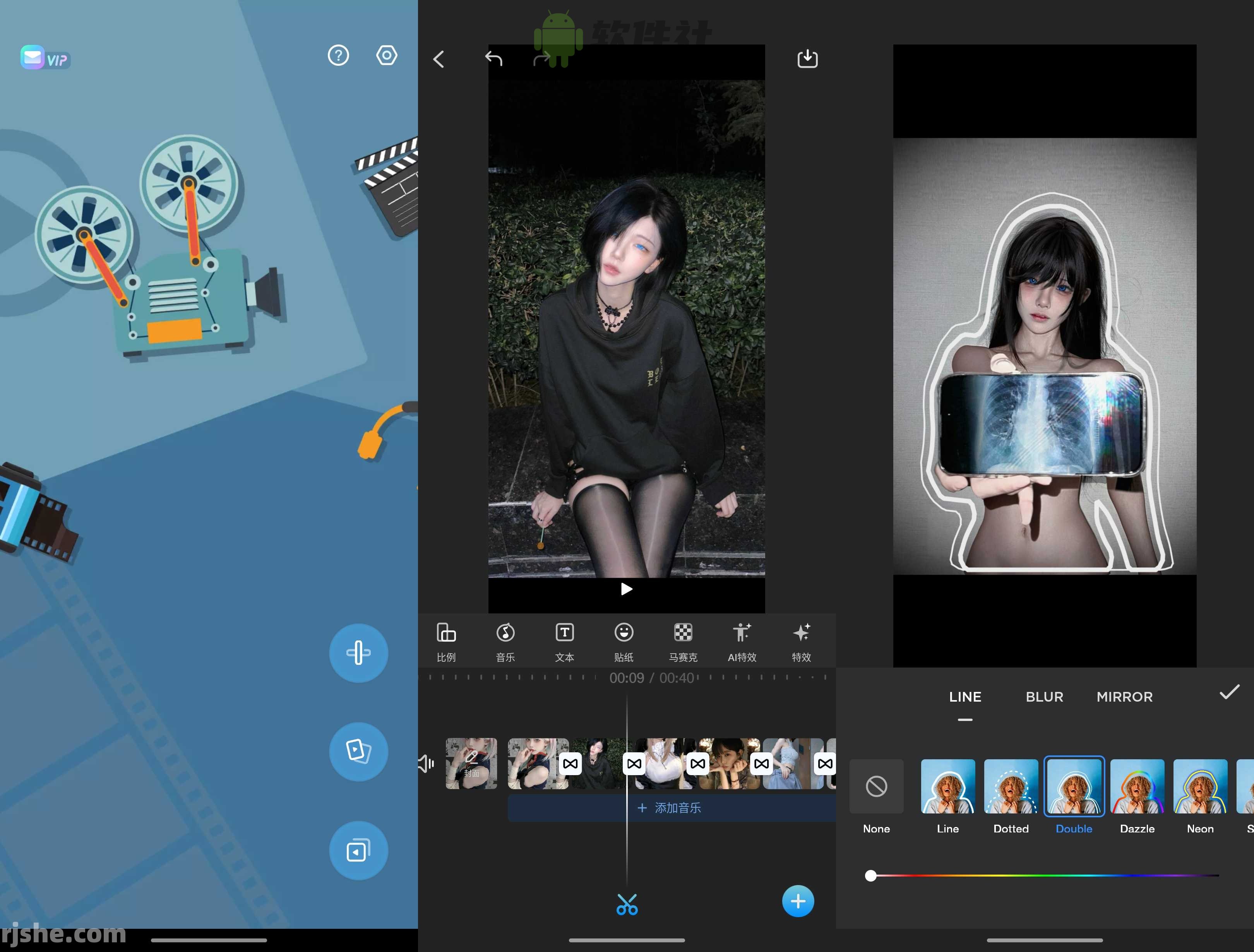Viewport: 1254px width, 952px height.
Task: Tap the 添加音乐 add music button
Action: click(x=671, y=807)
